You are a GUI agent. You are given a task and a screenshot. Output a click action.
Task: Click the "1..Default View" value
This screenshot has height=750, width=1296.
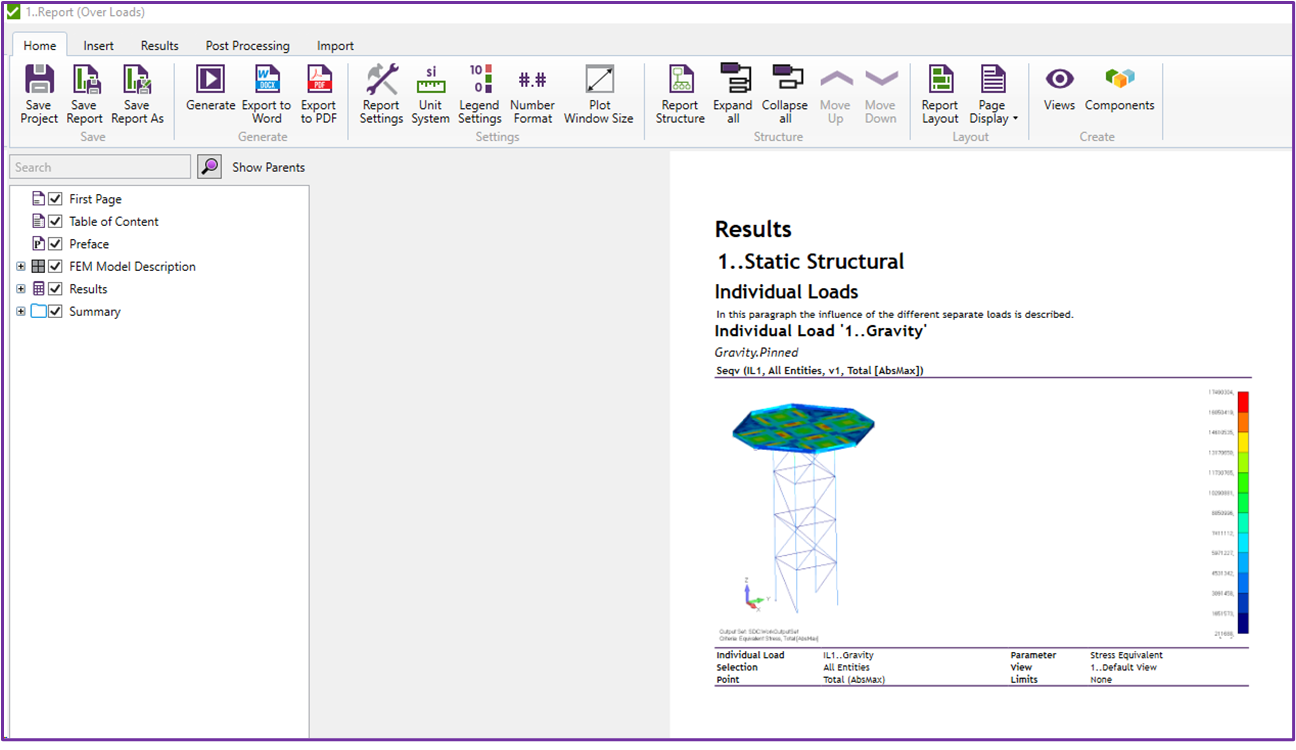[1125, 668]
